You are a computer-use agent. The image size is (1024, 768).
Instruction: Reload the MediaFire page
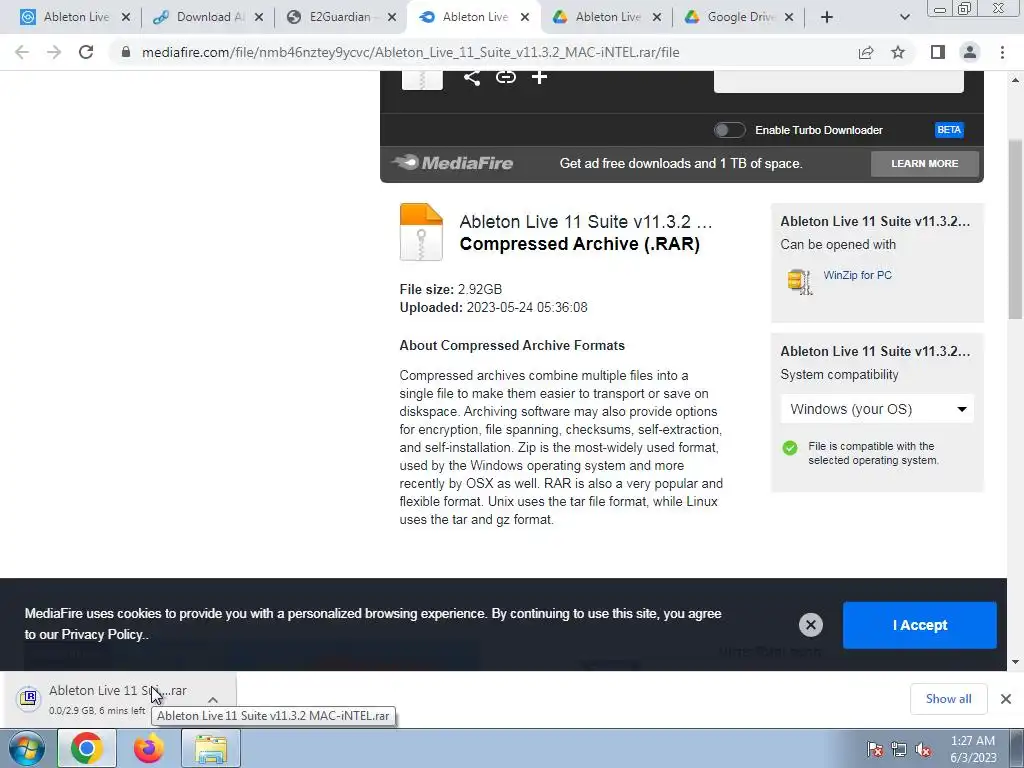[86, 52]
